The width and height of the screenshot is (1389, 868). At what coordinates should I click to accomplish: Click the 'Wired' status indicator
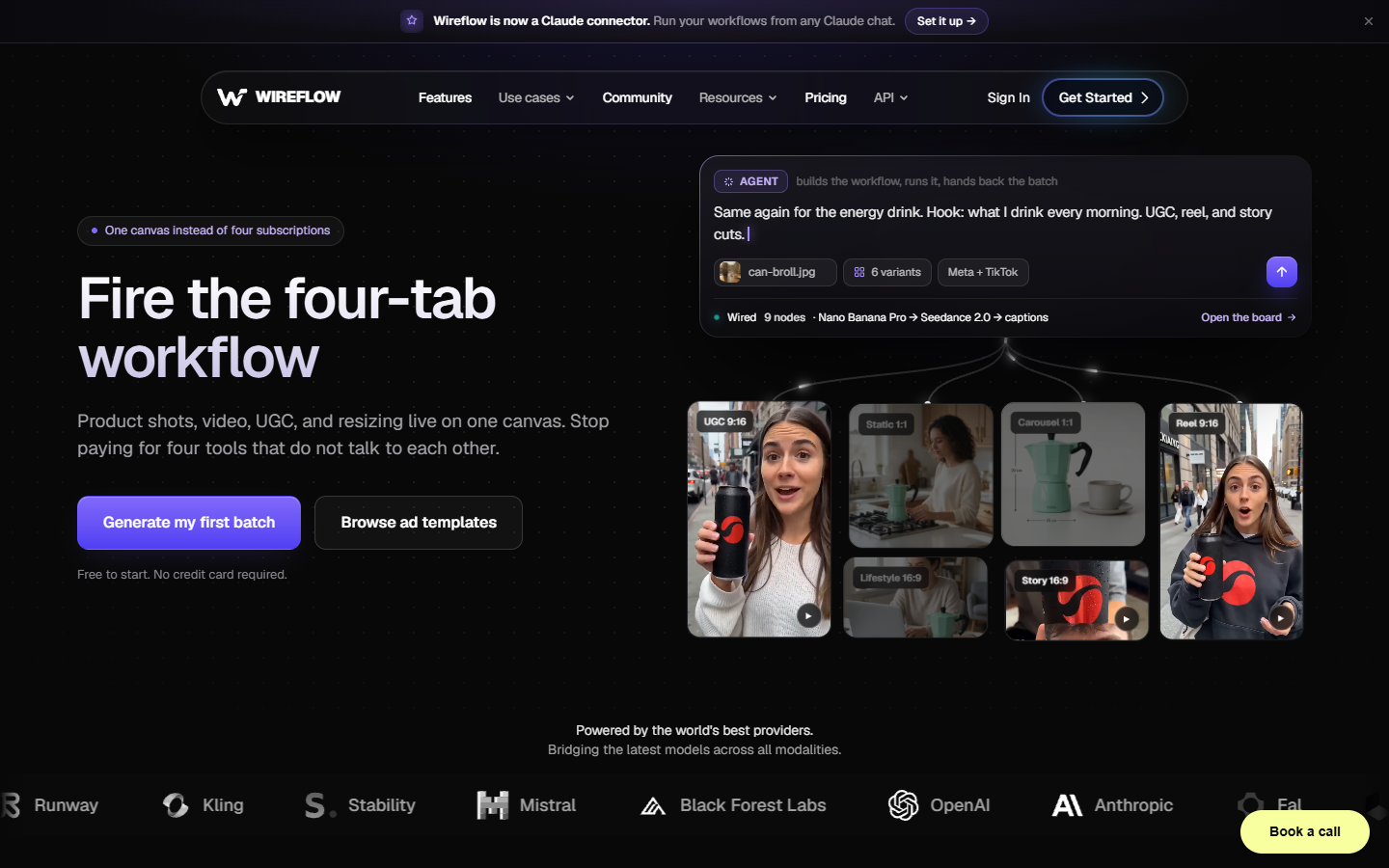coord(735,317)
